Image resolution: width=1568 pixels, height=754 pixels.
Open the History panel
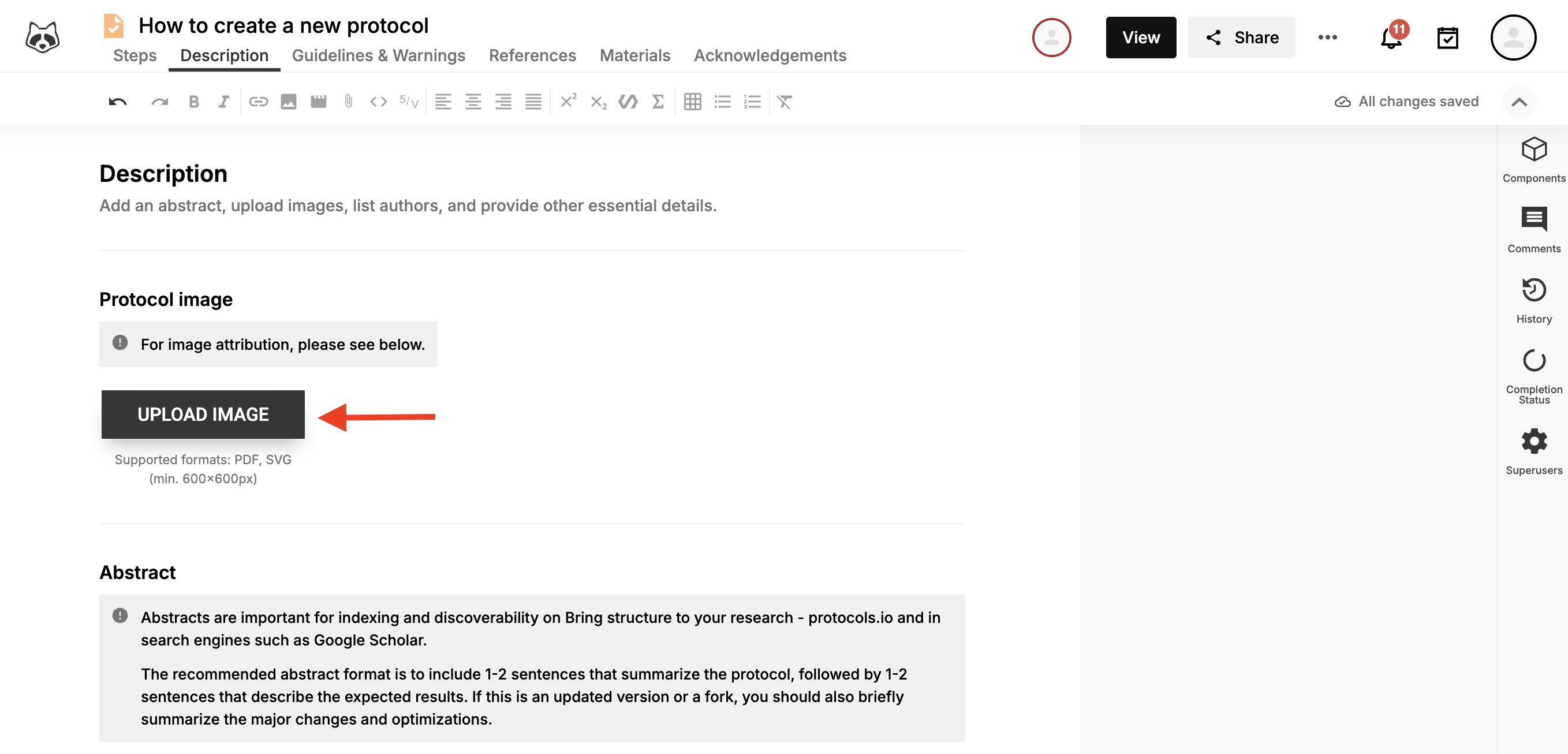(x=1533, y=300)
